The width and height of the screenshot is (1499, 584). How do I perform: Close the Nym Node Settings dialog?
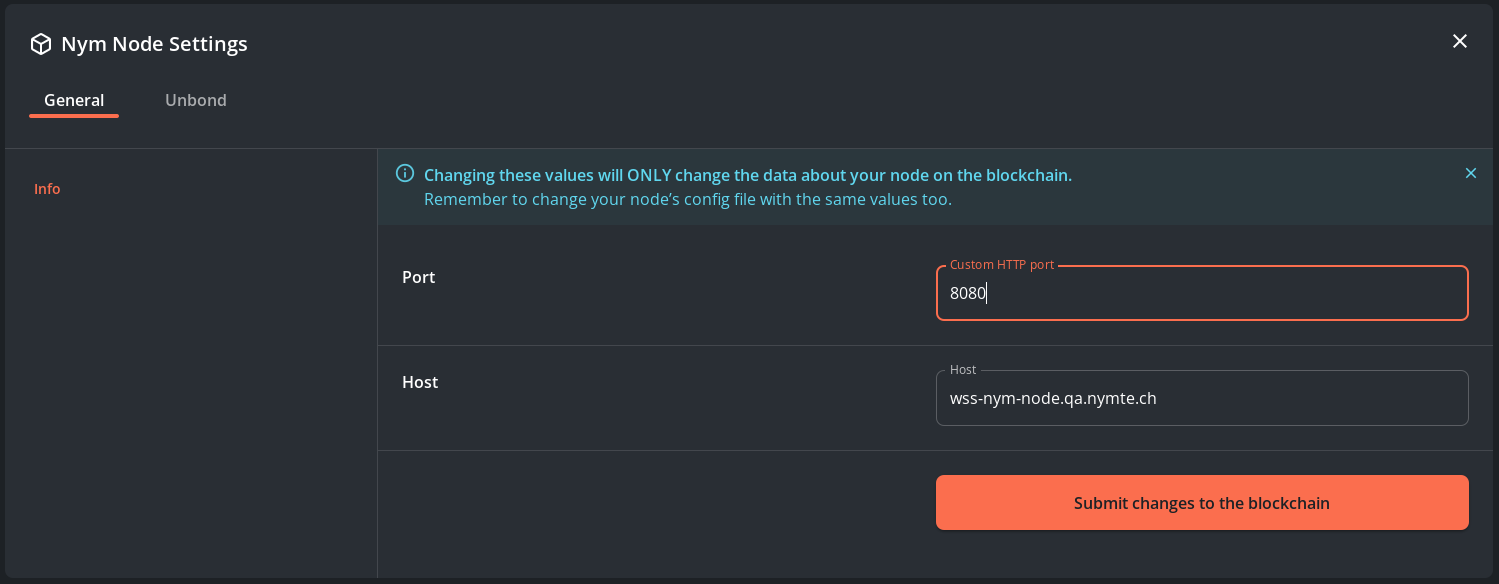(1460, 41)
